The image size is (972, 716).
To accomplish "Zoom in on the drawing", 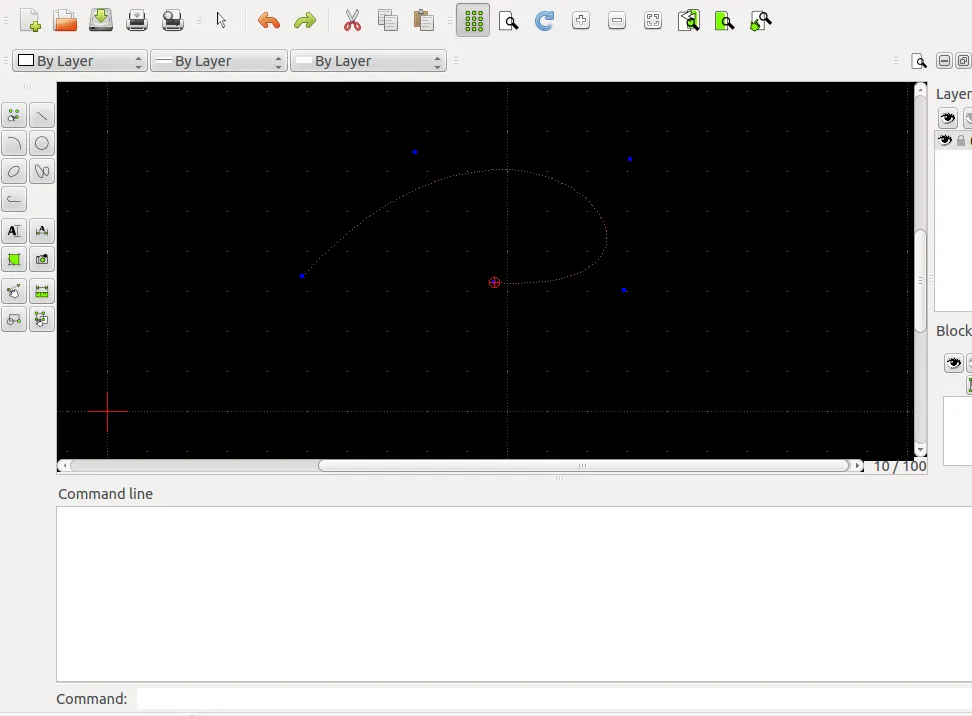I will click(x=581, y=20).
